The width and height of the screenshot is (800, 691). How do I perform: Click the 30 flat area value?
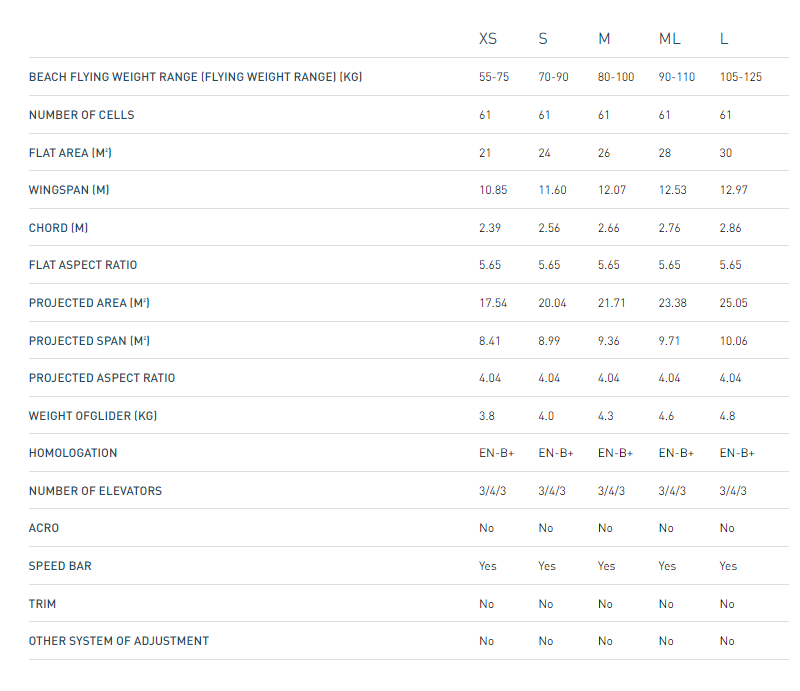tap(726, 153)
